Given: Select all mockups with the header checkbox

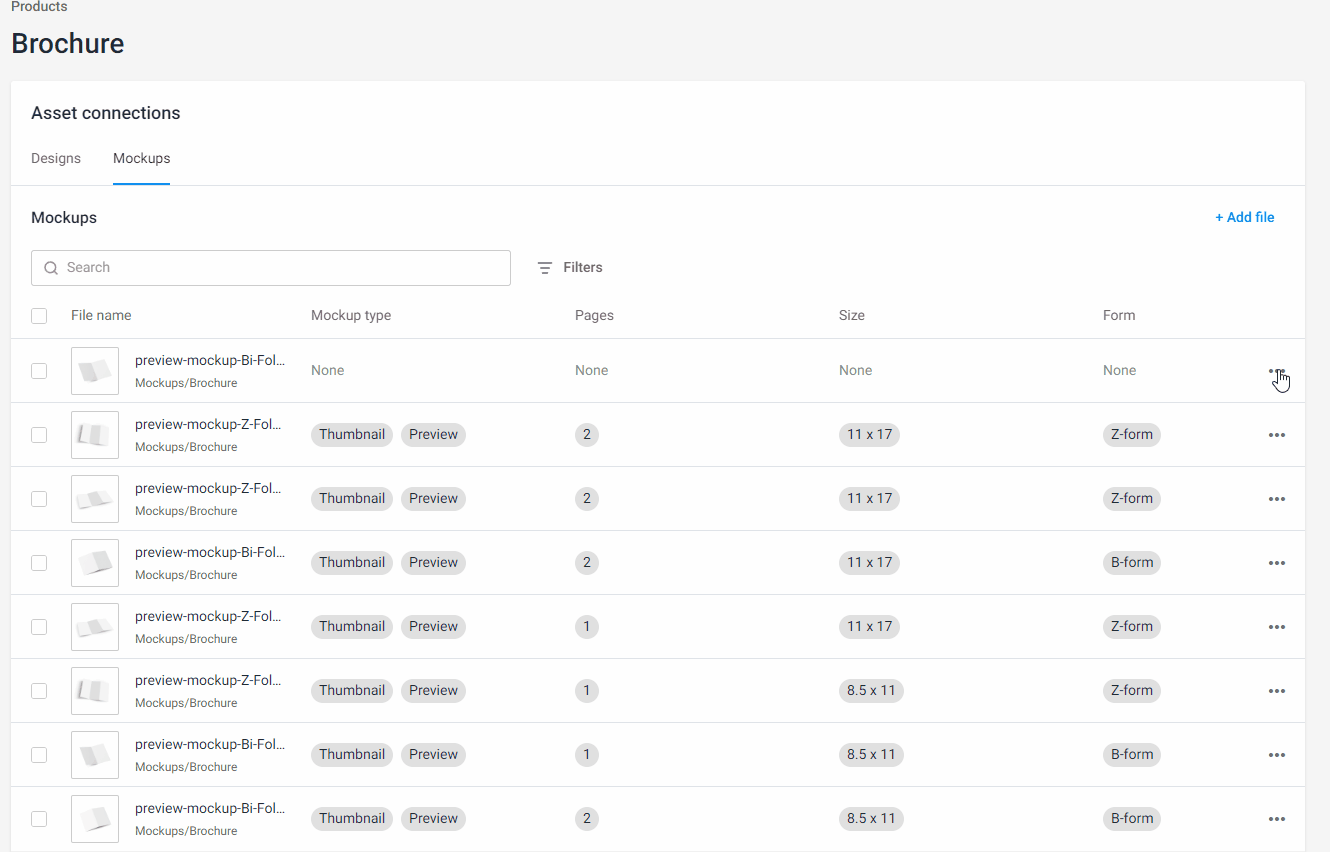Looking at the screenshot, I should pyautogui.click(x=39, y=315).
